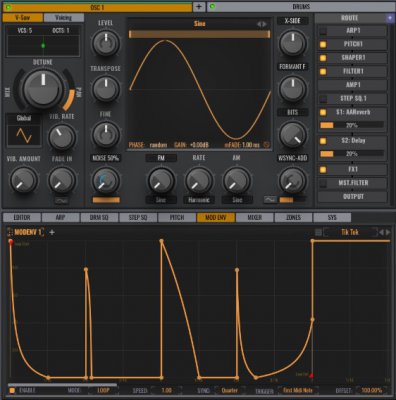Open the NOISE 50% type dropdown
Image resolution: width=396 pixels, height=400 pixels.
106,158
